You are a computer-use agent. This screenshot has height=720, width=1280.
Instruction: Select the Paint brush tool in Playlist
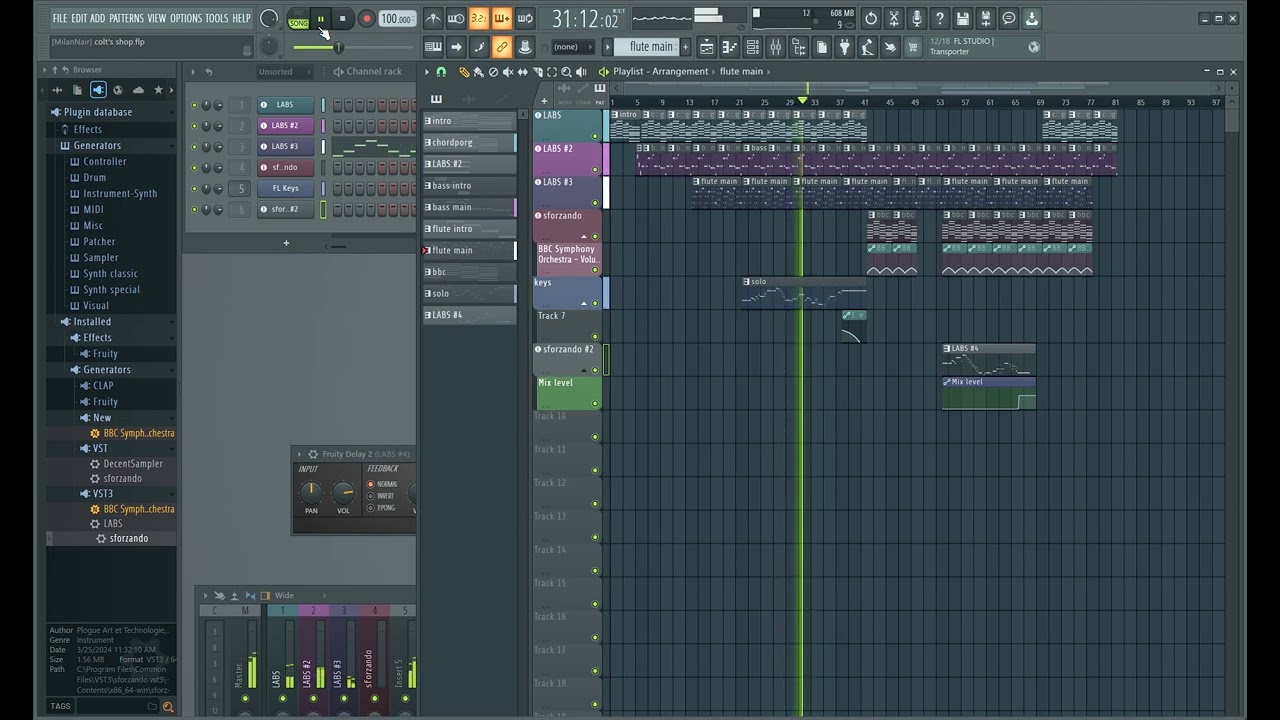[478, 72]
